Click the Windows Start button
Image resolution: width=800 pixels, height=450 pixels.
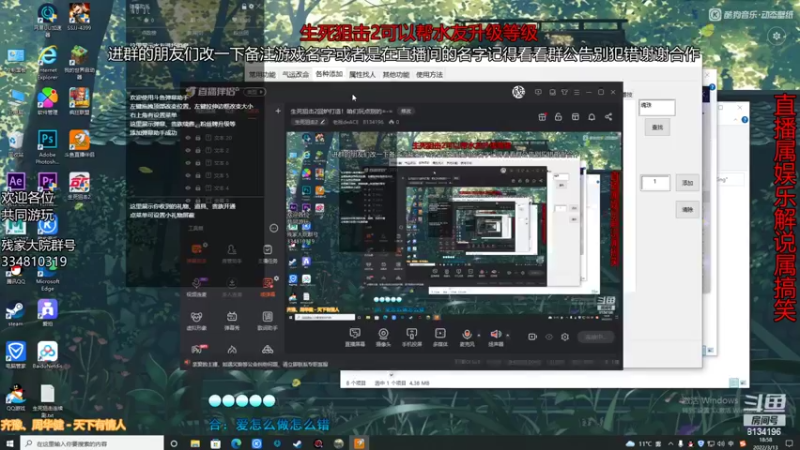(9, 443)
